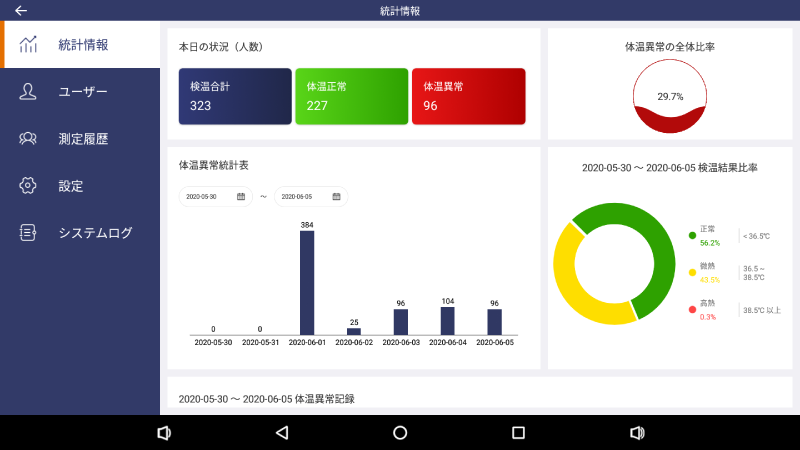Open the システムログ menu item
800x450 pixels.
tap(95, 233)
